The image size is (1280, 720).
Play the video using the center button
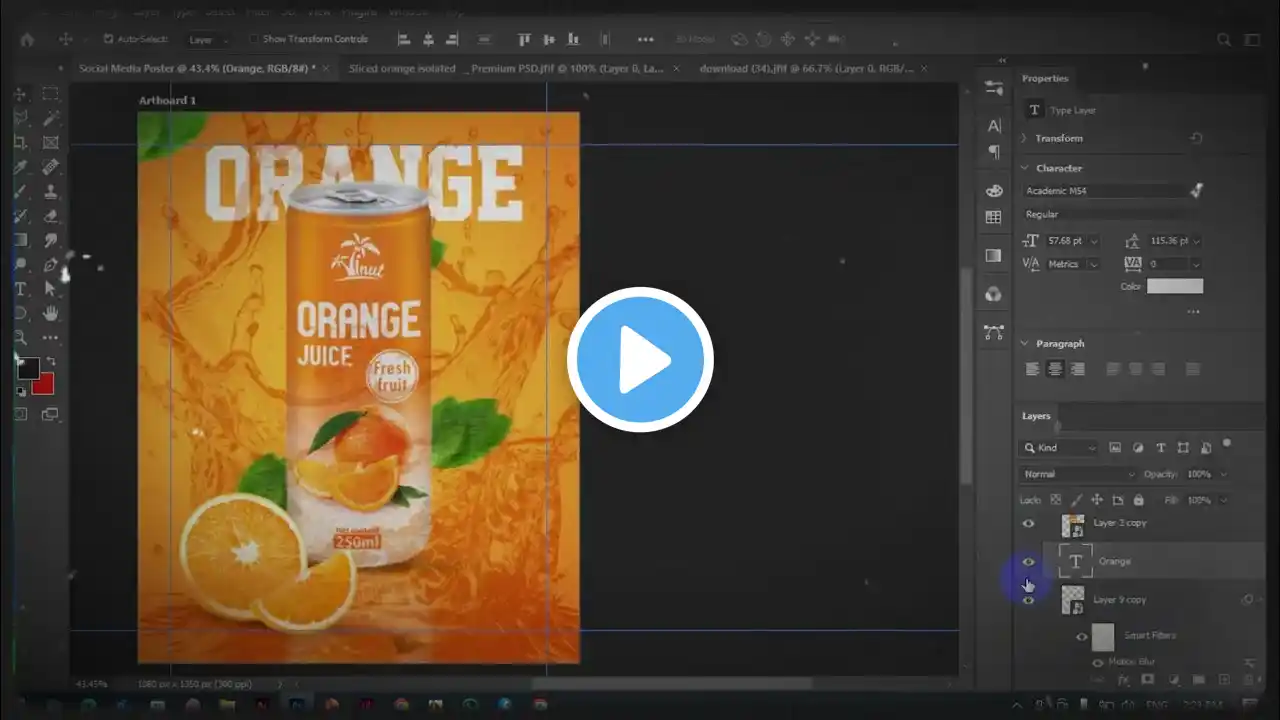tap(640, 360)
